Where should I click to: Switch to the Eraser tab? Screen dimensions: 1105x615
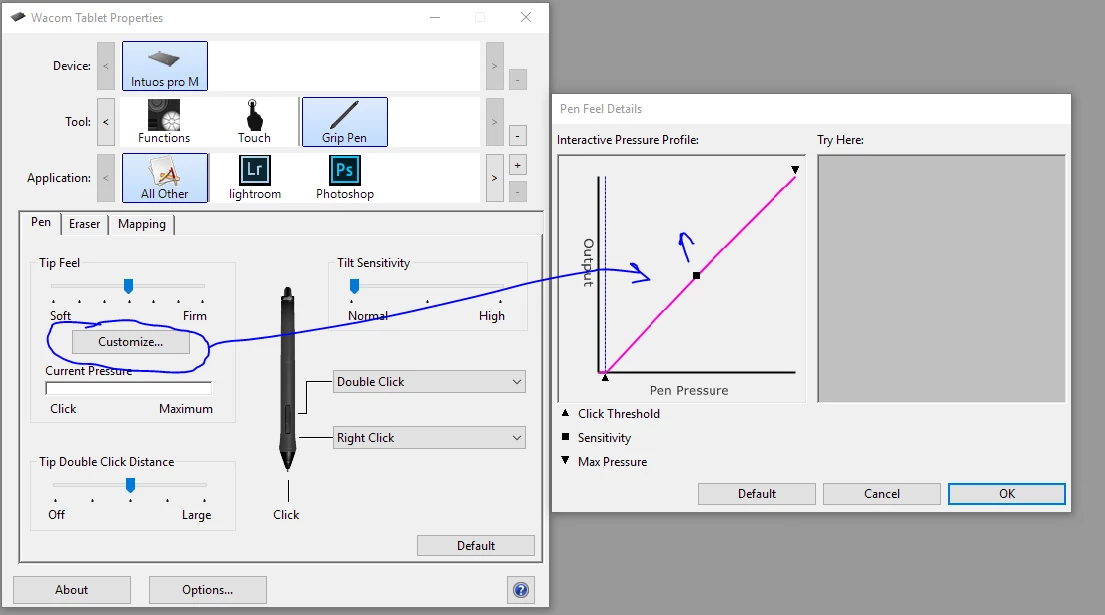point(85,224)
